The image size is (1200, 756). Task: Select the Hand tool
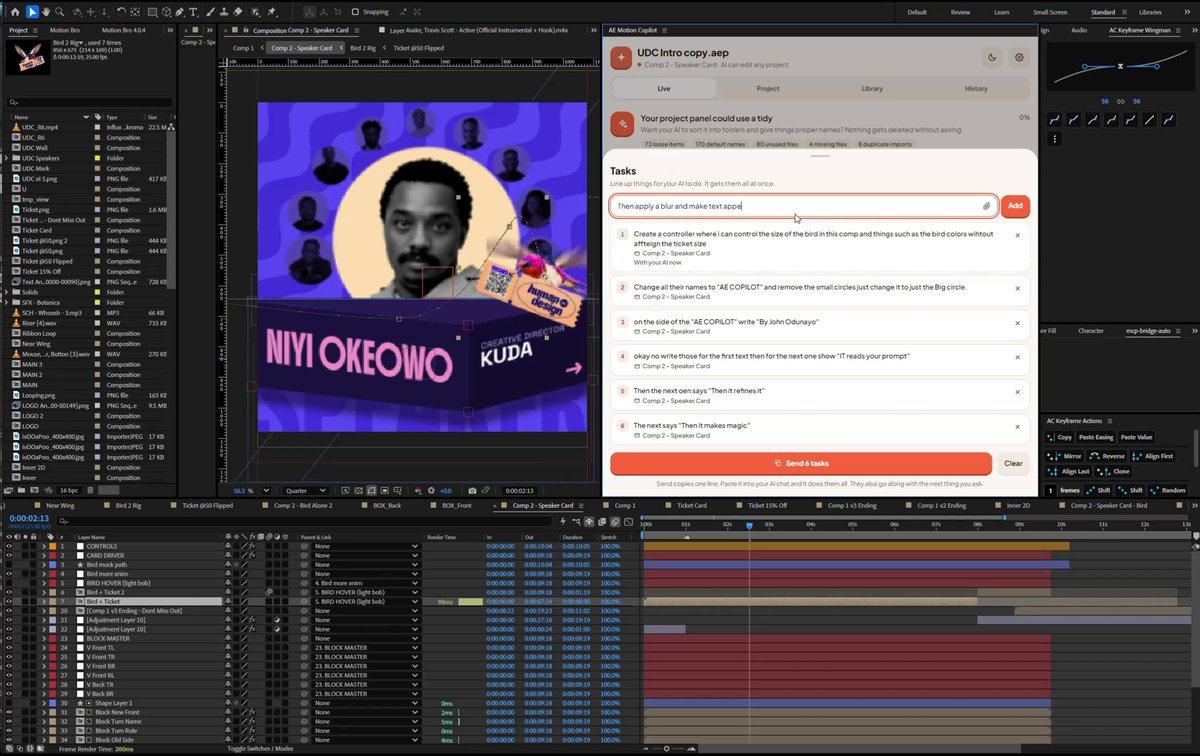pos(47,12)
